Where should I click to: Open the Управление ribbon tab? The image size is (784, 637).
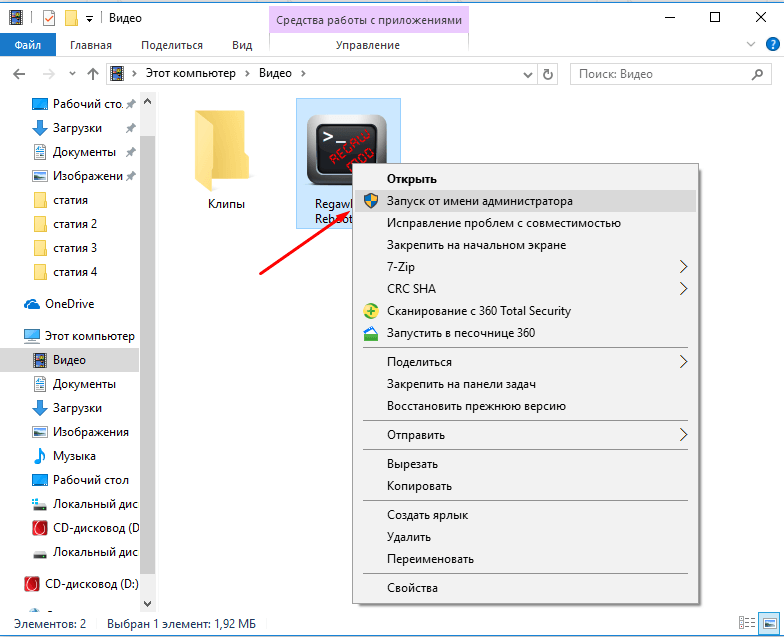click(x=368, y=45)
